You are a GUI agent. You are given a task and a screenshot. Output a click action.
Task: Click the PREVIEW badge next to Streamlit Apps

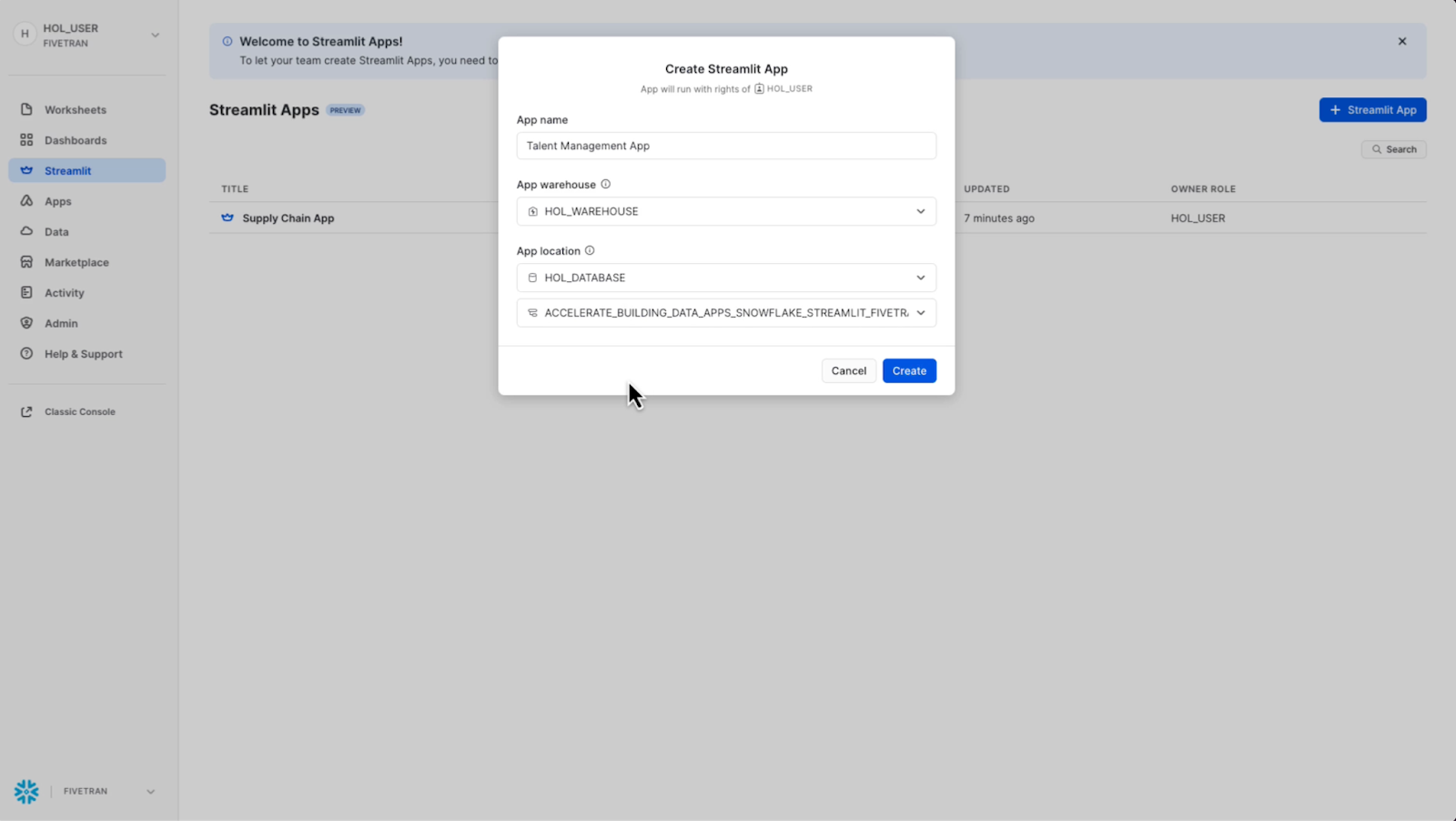pyautogui.click(x=345, y=110)
